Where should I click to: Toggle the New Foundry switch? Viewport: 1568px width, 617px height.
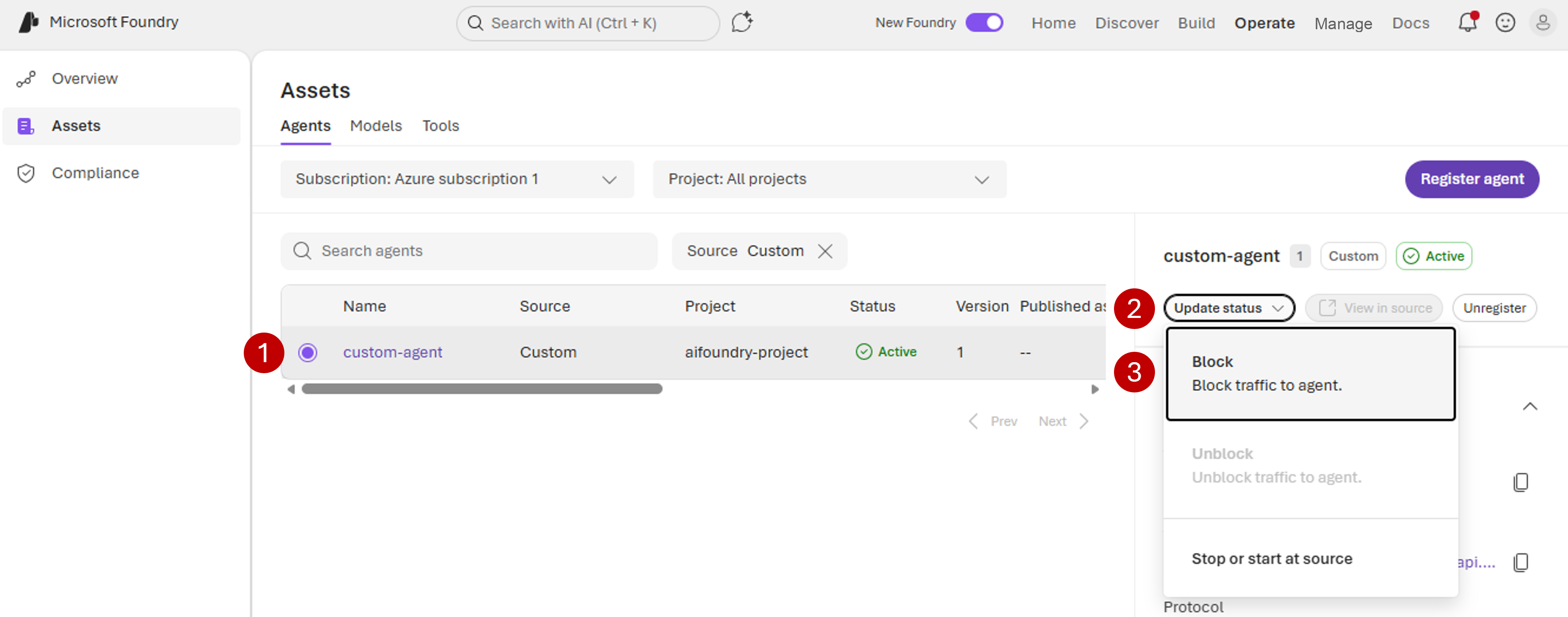[984, 22]
